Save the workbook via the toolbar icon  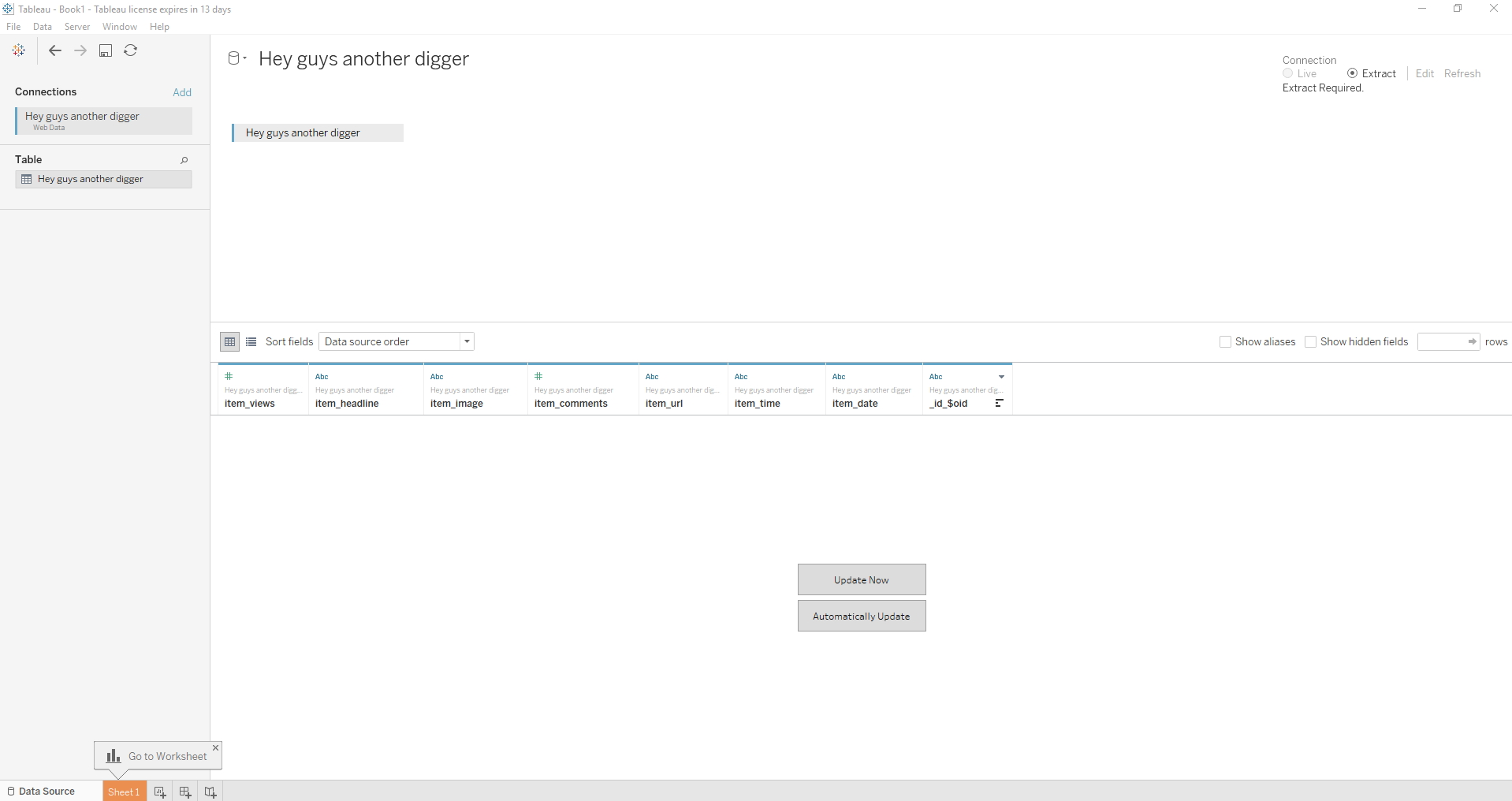click(x=106, y=50)
